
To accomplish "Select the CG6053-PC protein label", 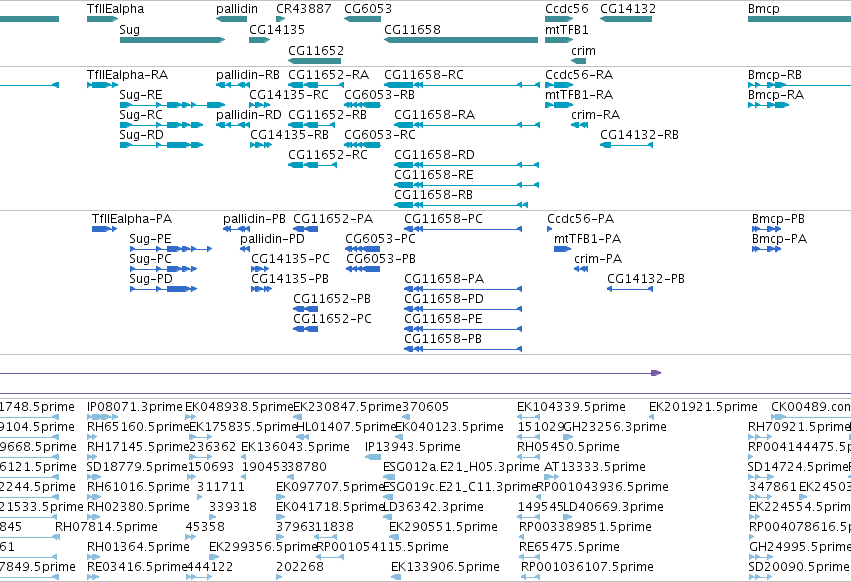I will pos(380,239).
